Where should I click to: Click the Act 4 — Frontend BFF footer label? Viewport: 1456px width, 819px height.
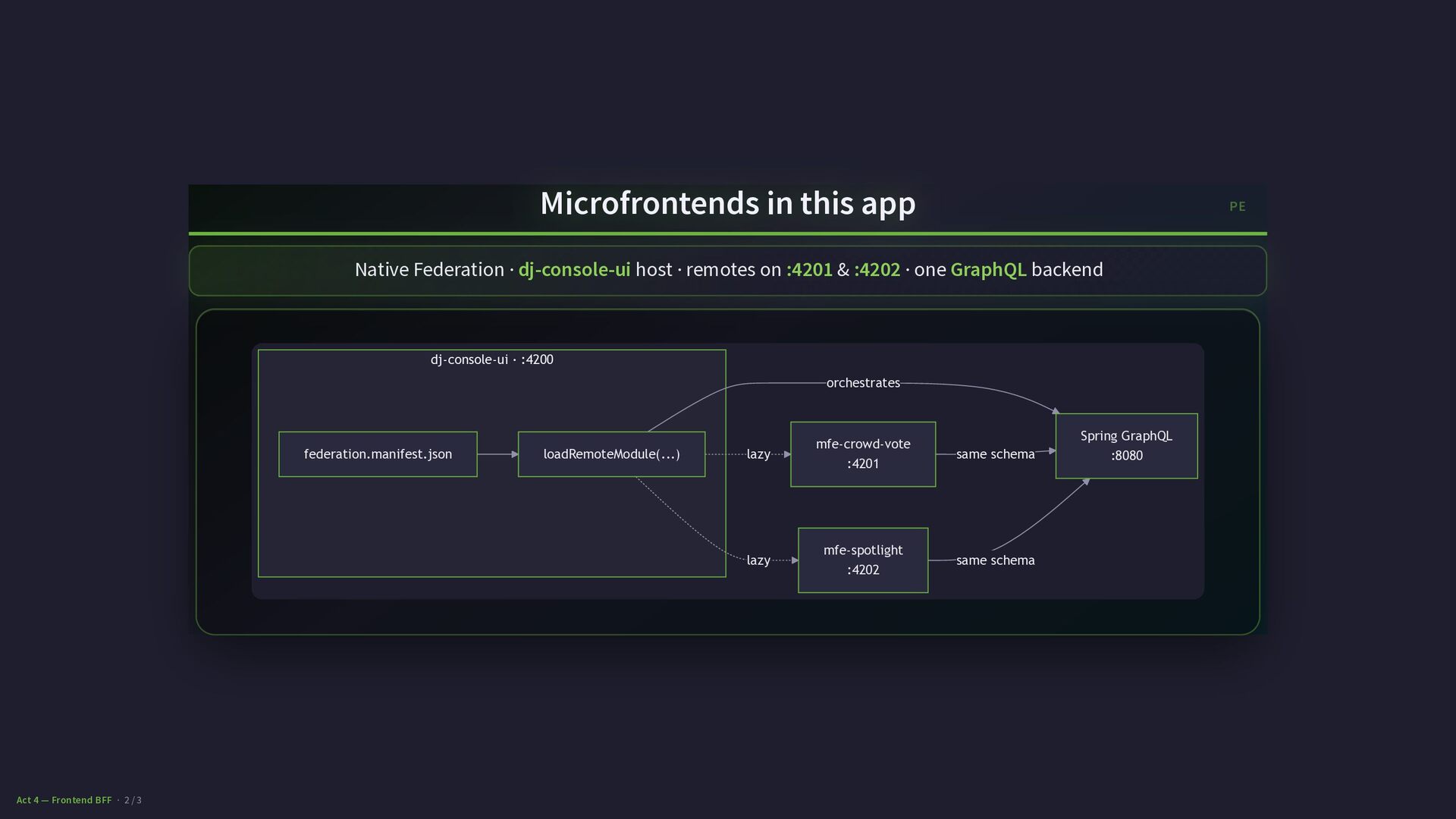(x=64, y=800)
